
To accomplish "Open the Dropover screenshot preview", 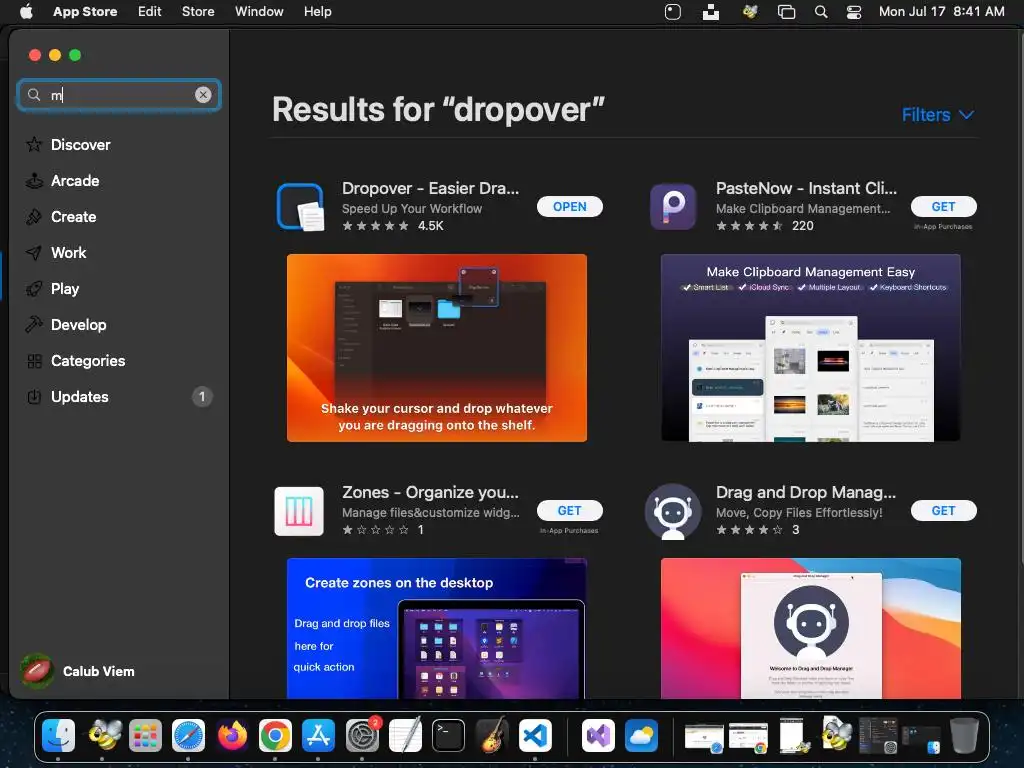I will (x=437, y=348).
